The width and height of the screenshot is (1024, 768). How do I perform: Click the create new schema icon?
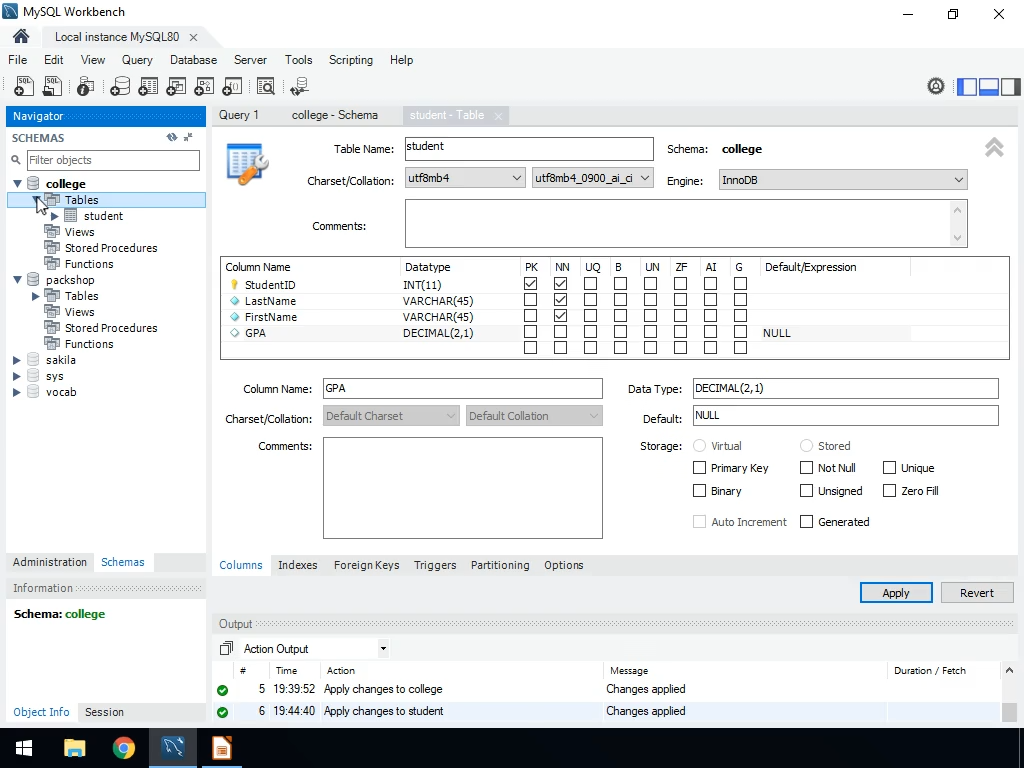[119, 87]
